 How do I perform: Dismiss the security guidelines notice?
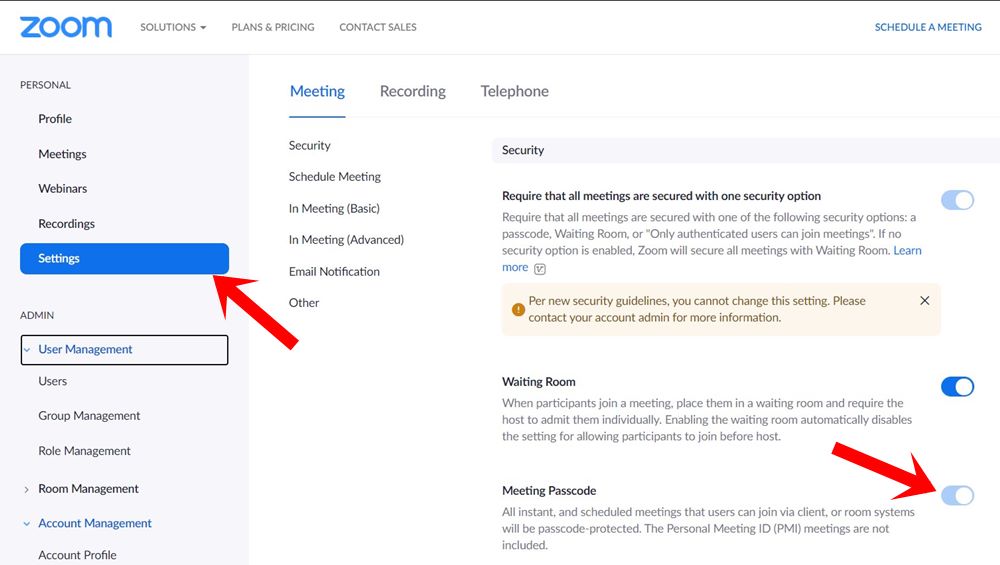[924, 300]
